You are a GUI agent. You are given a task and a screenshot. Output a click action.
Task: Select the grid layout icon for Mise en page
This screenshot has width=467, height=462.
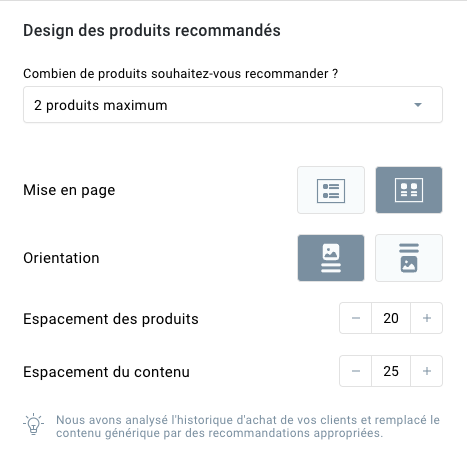click(x=409, y=190)
